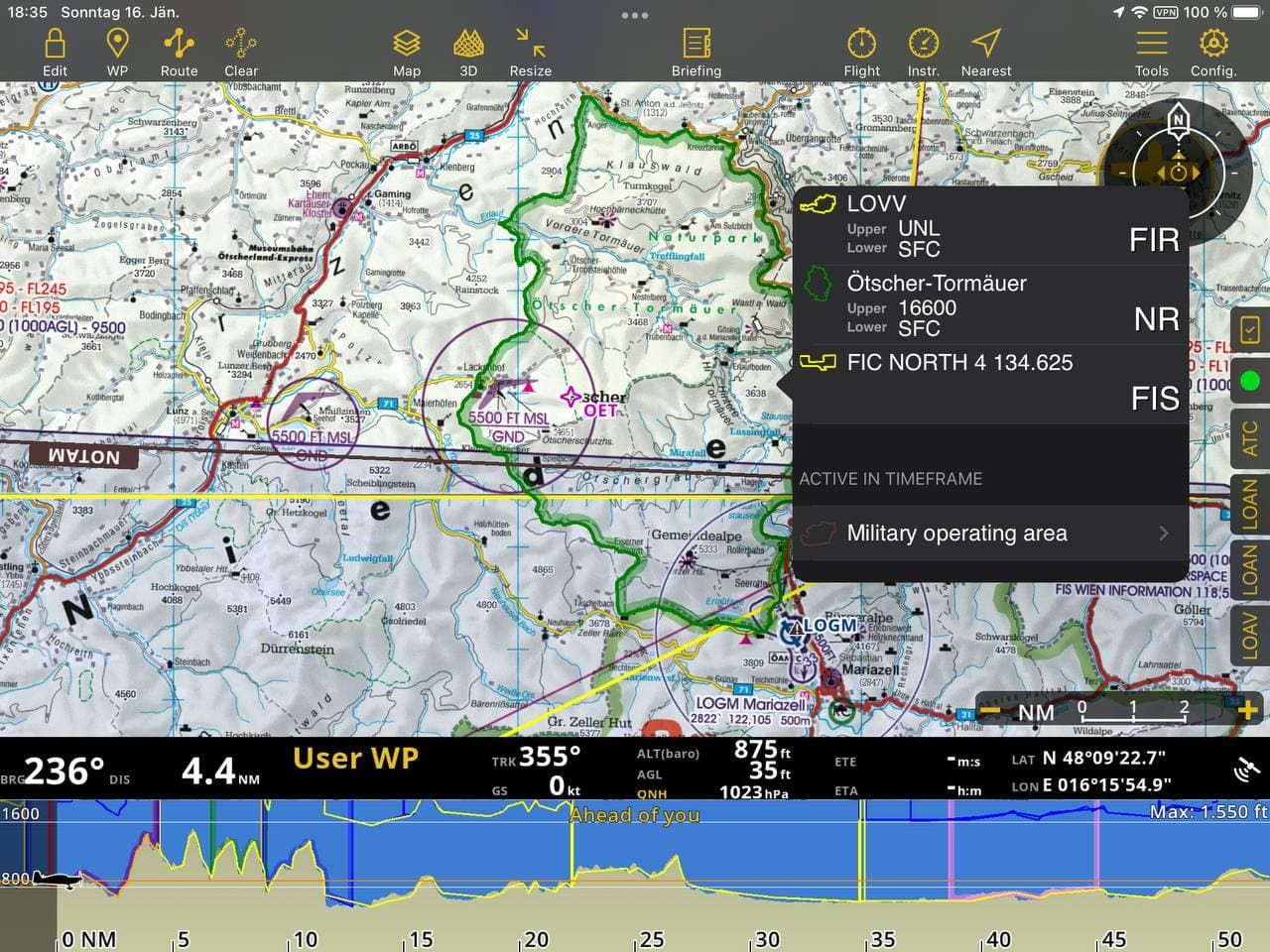
Task: Open the Flight timer
Action: (x=861, y=52)
